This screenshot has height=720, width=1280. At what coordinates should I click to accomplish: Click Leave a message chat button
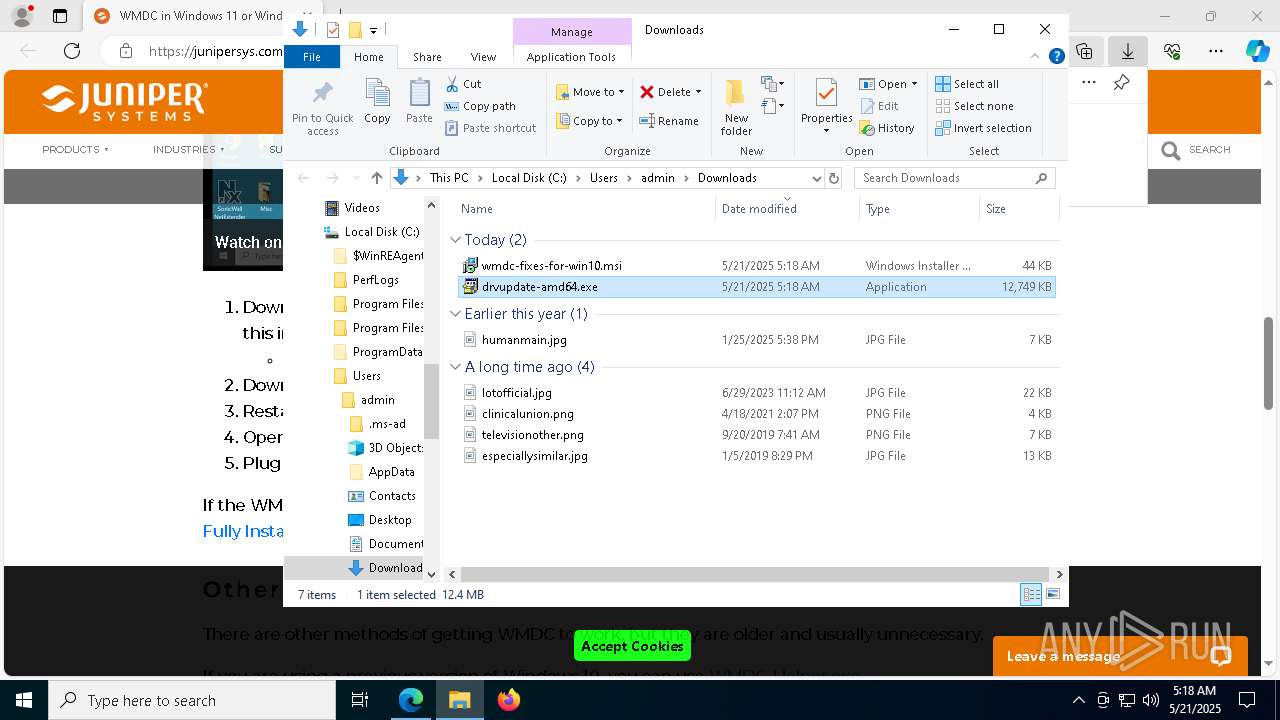pos(1120,656)
